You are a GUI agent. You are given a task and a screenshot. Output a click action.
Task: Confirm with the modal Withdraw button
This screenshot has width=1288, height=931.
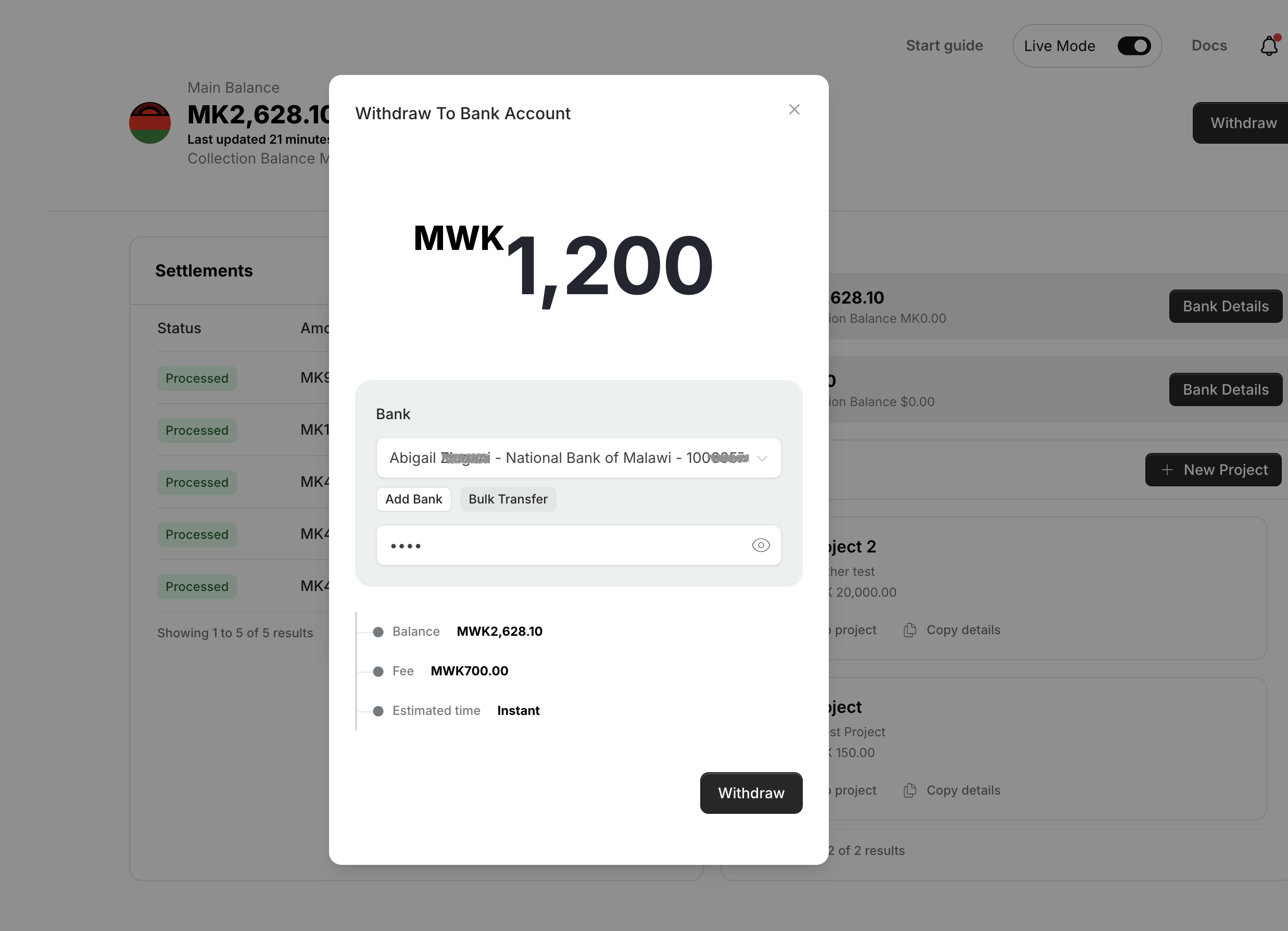click(751, 793)
